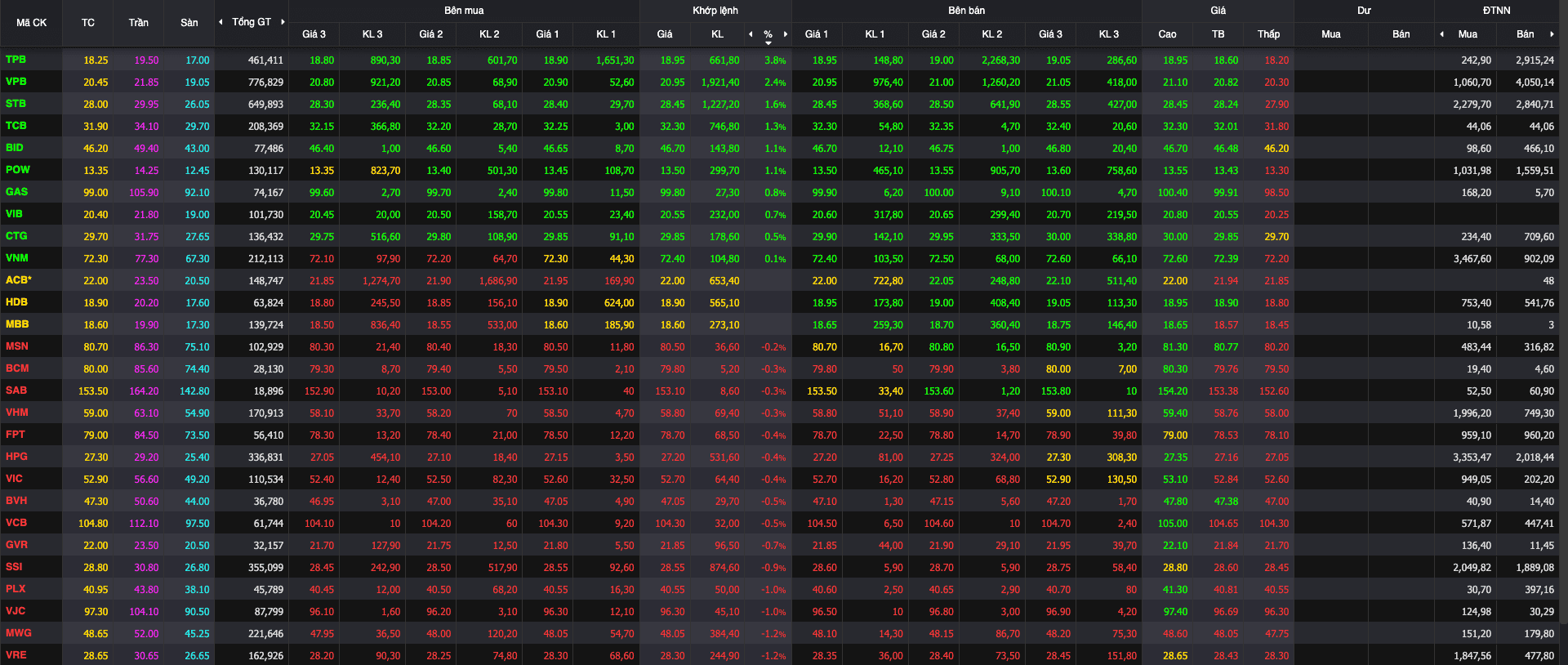Image resolution: width=1568 pixels, height=665 pixels.
Task: Click the TB column header
Action: (x=1218, y=34)
